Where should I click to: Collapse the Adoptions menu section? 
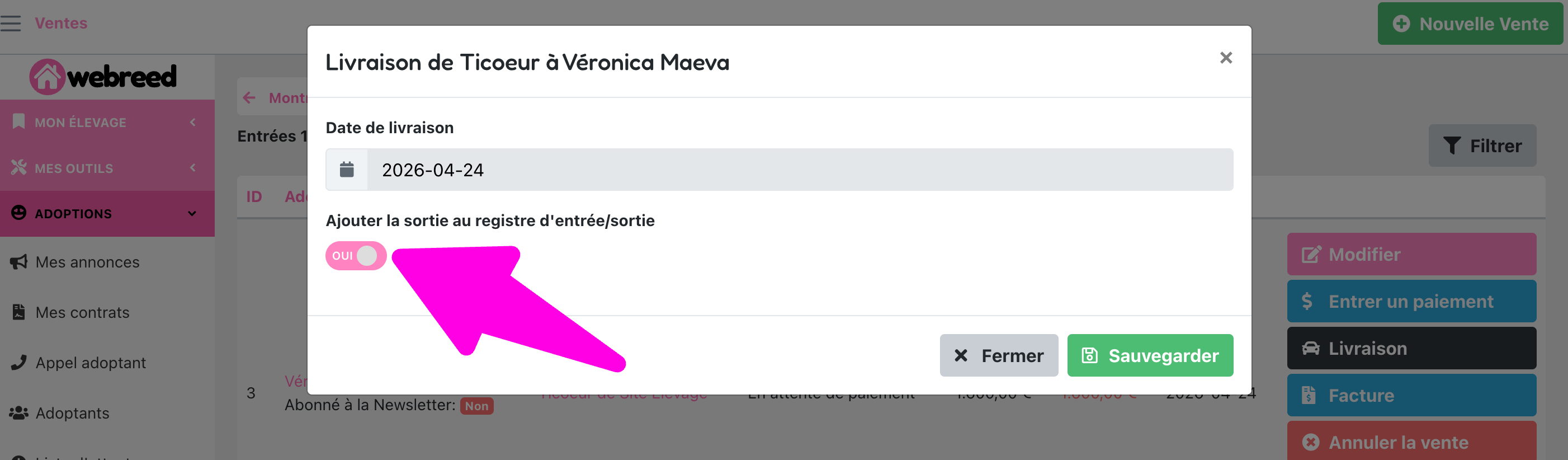[107, 213]
